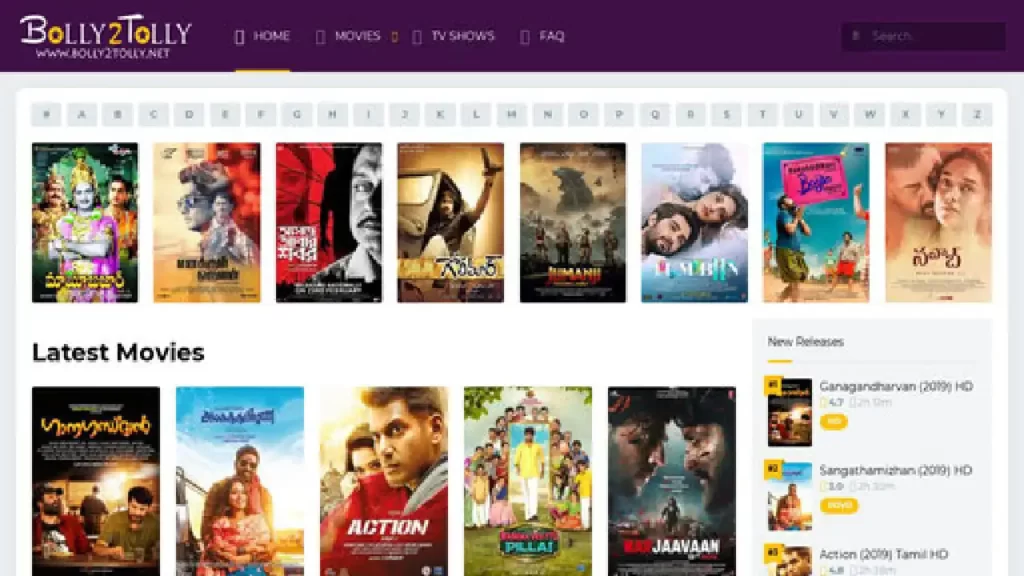Open the TV SHOWS menu item
Image resolution: width=1024 pixels, height=576 pixels.
(x=462, y=36)
